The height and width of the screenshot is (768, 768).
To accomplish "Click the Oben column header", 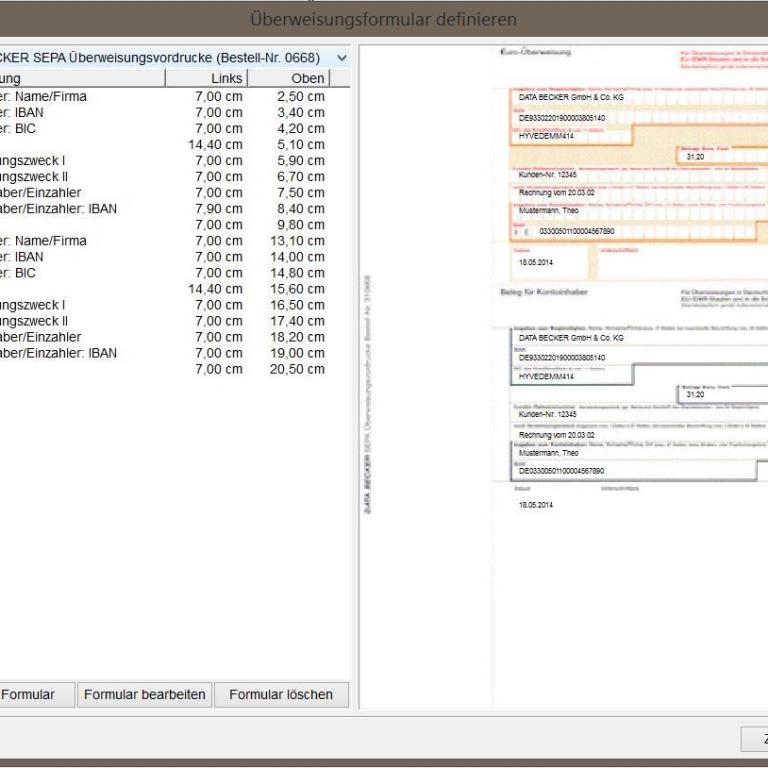I will click(x=288, y=78).
